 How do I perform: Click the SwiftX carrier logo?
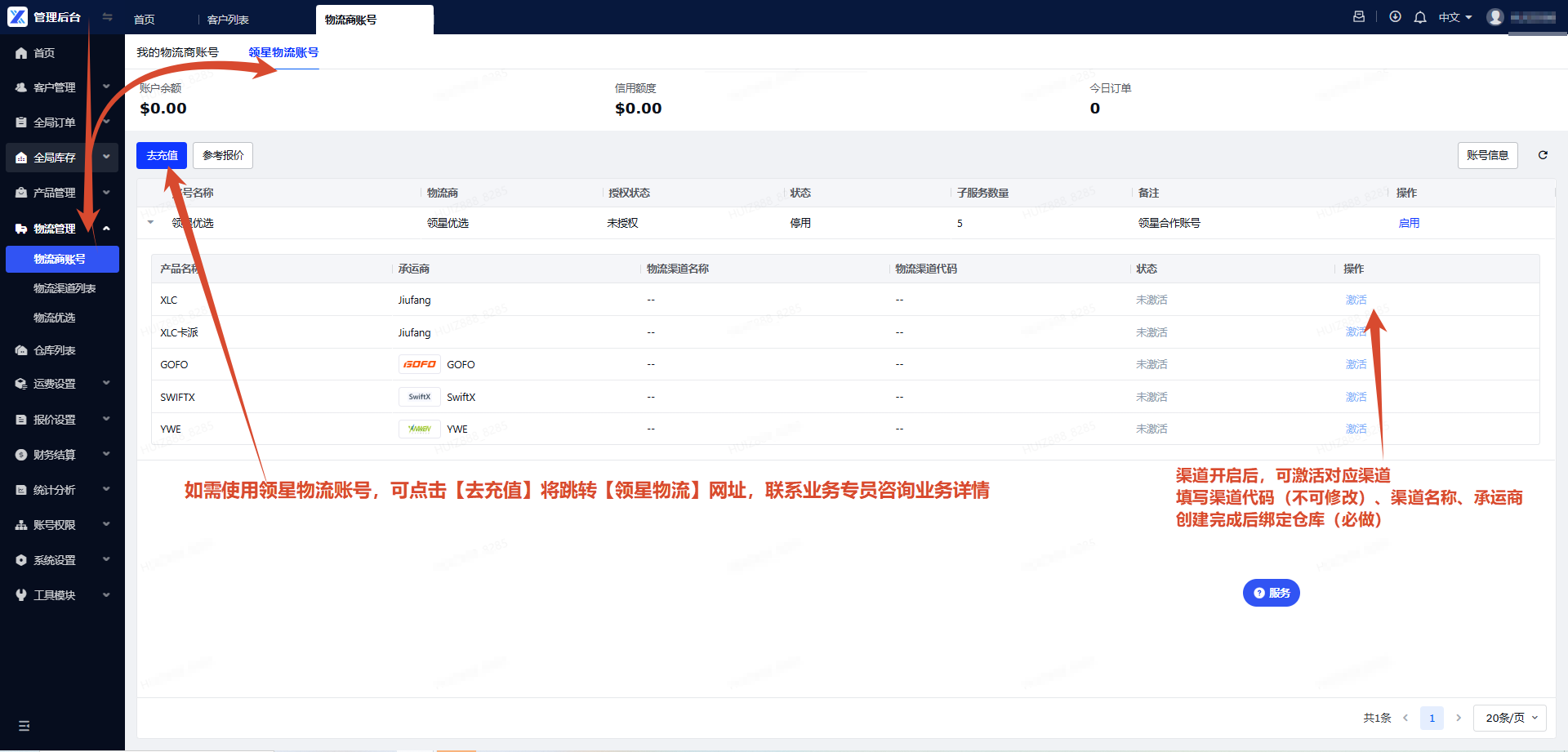[420, 397]
